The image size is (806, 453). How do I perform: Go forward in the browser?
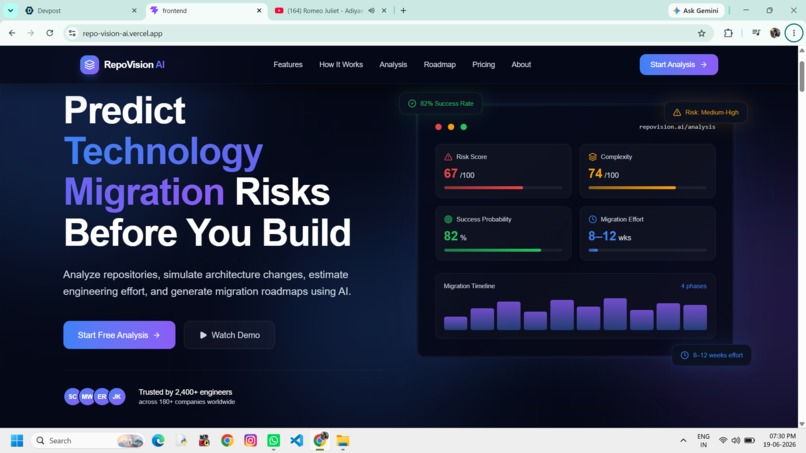31,33
